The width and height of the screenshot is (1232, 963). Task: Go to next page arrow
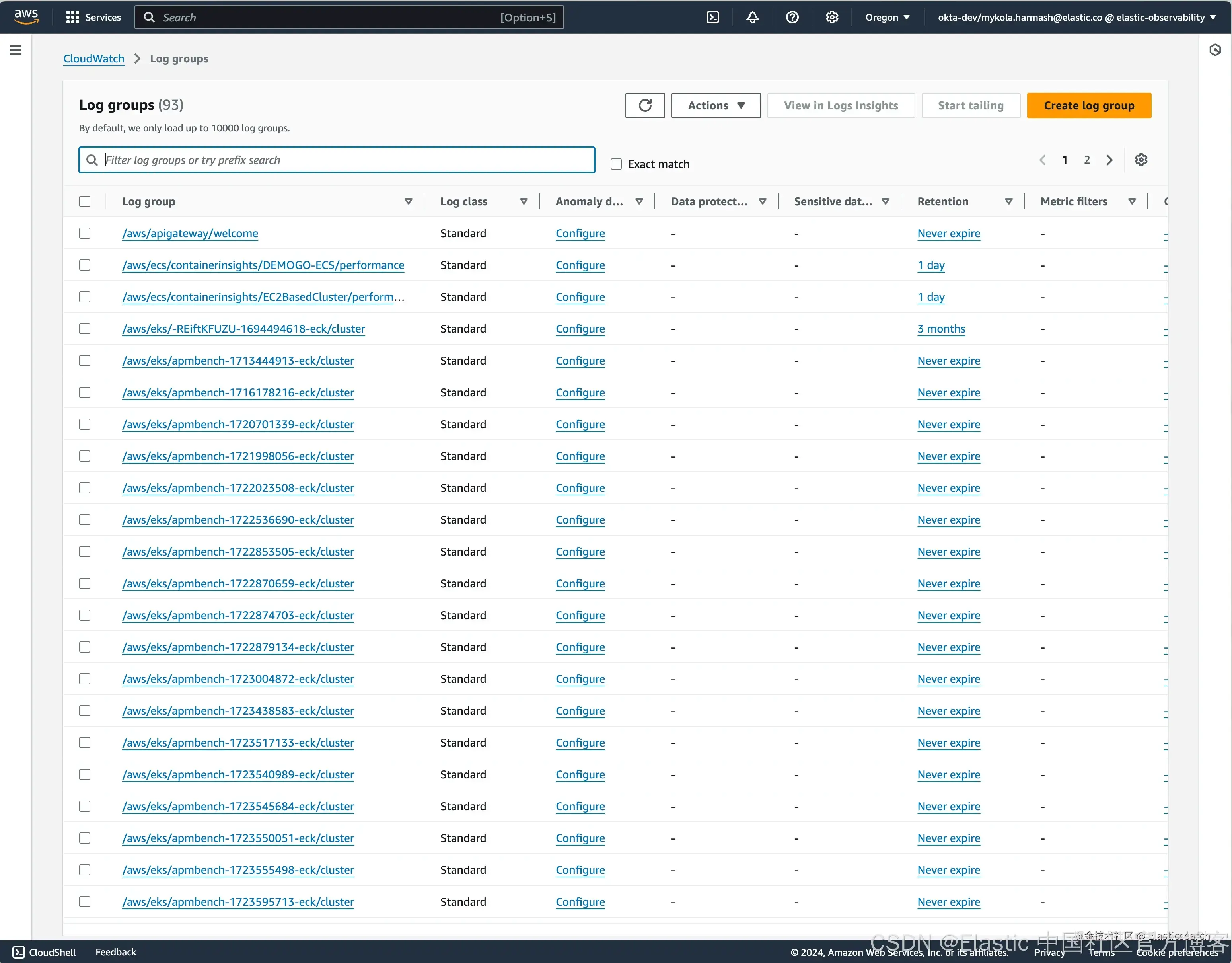(x=1109, y=160)
